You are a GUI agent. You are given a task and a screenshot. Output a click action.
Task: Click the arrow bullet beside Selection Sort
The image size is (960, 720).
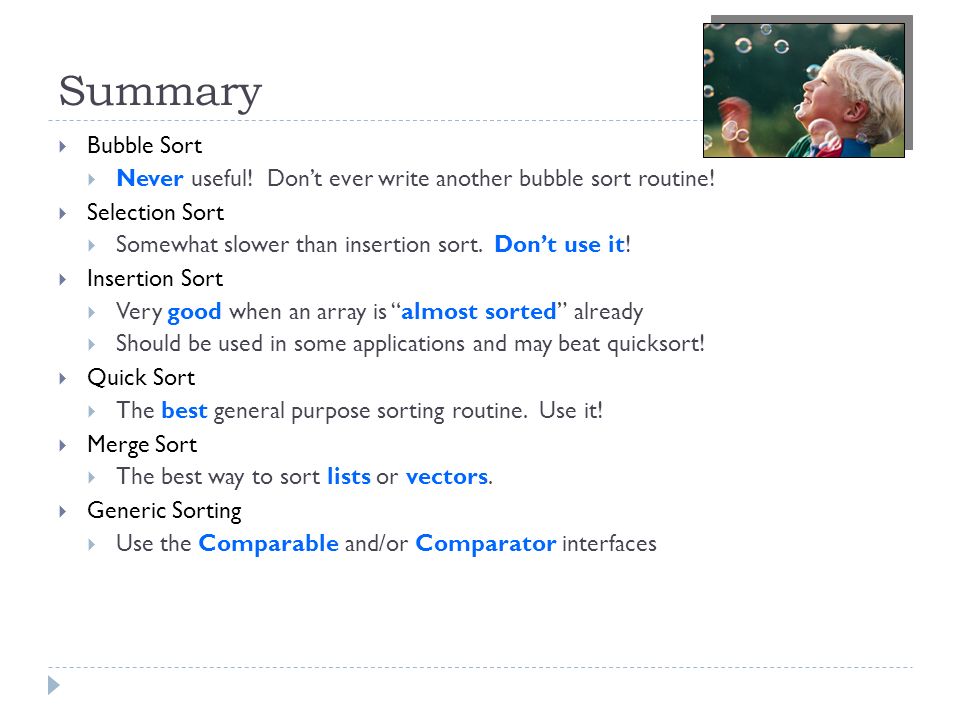click(x=62, y=213)
